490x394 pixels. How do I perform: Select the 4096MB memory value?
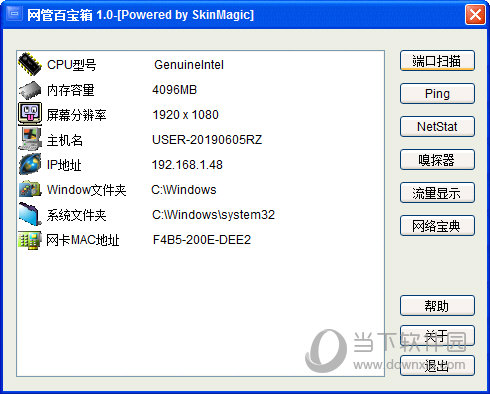point(175,90)
